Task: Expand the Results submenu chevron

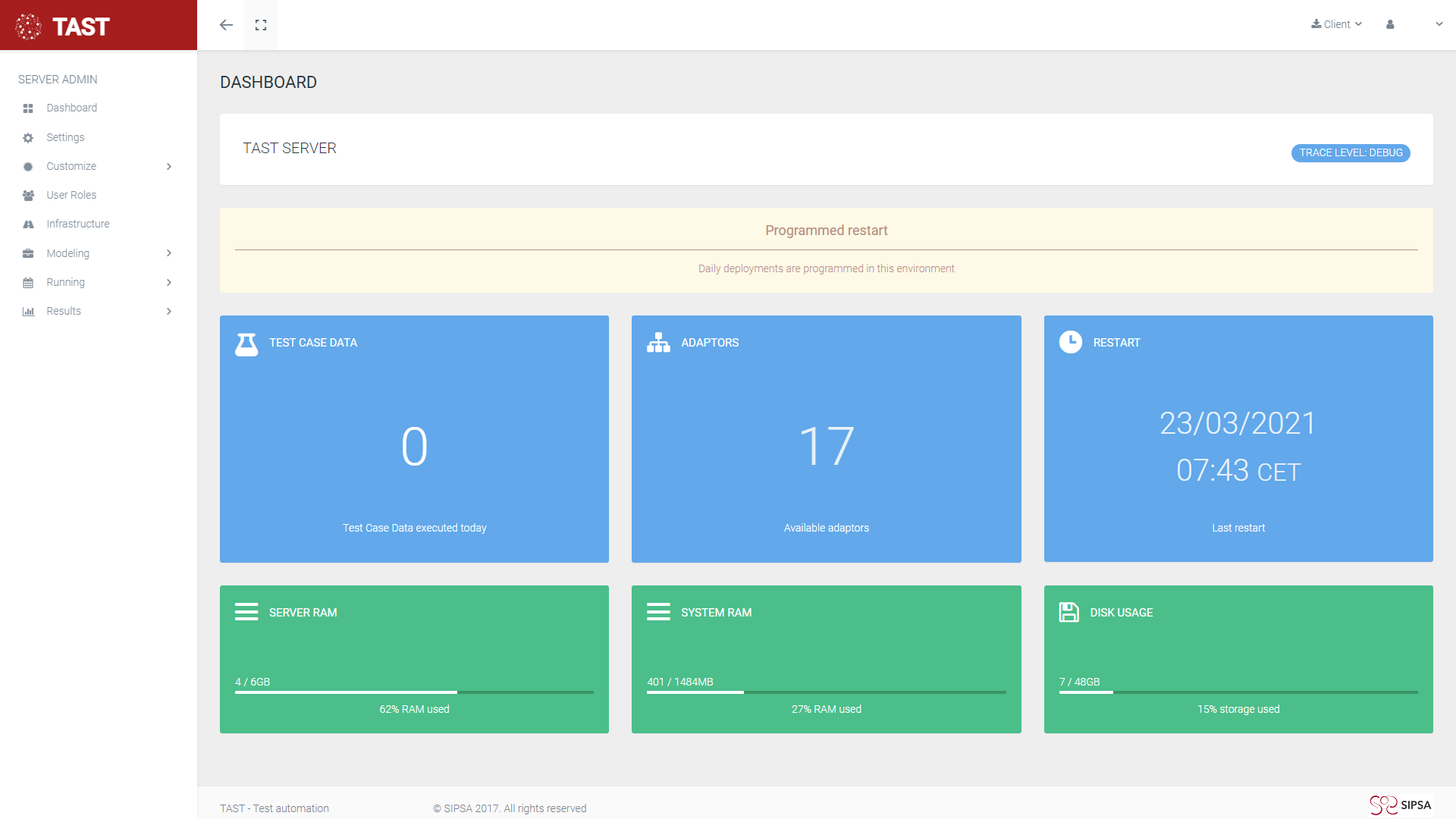Action: click(x=169, y=312)
